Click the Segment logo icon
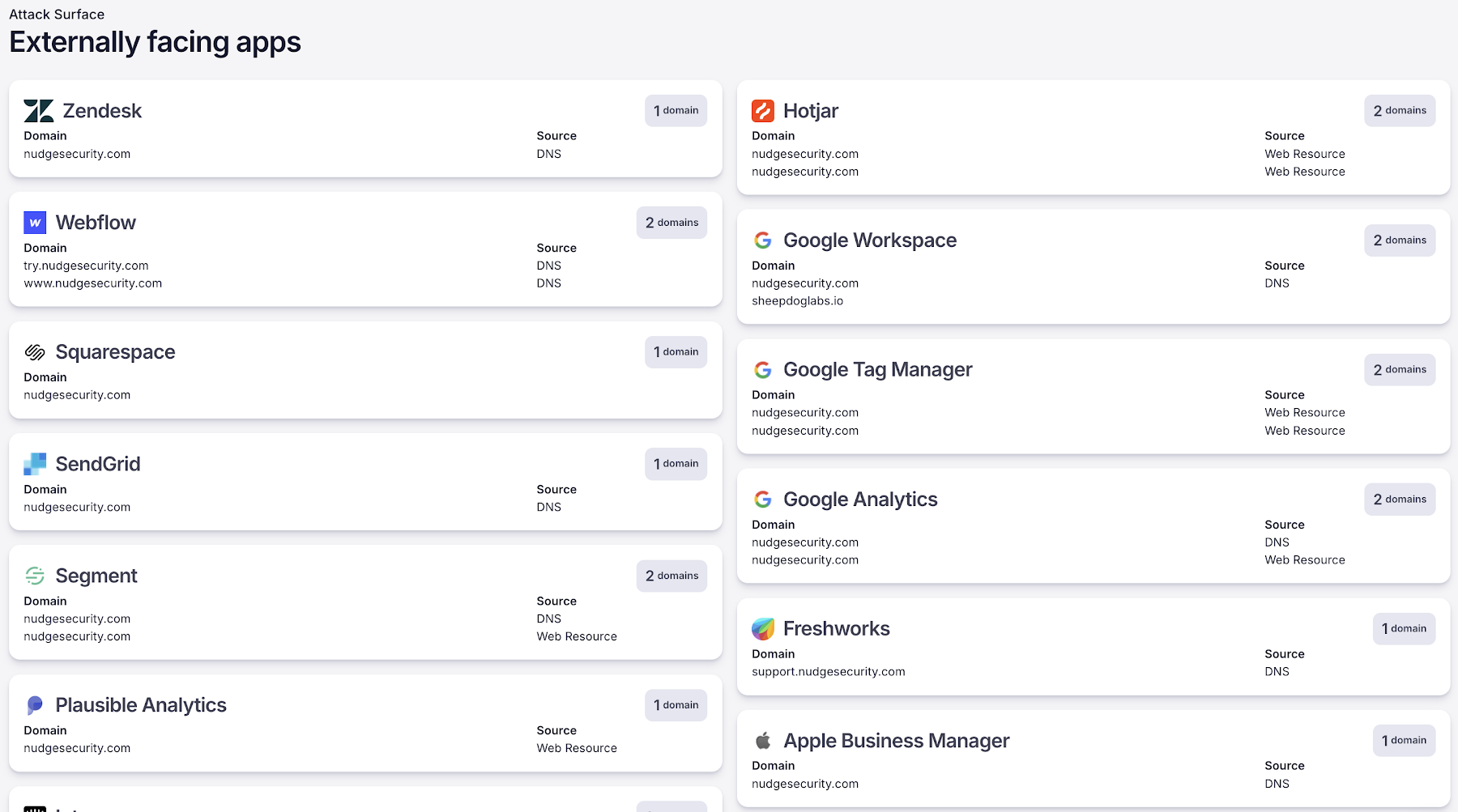This screenshot has width=1458, height=812. pyautogui.click(x=35, y=576)
